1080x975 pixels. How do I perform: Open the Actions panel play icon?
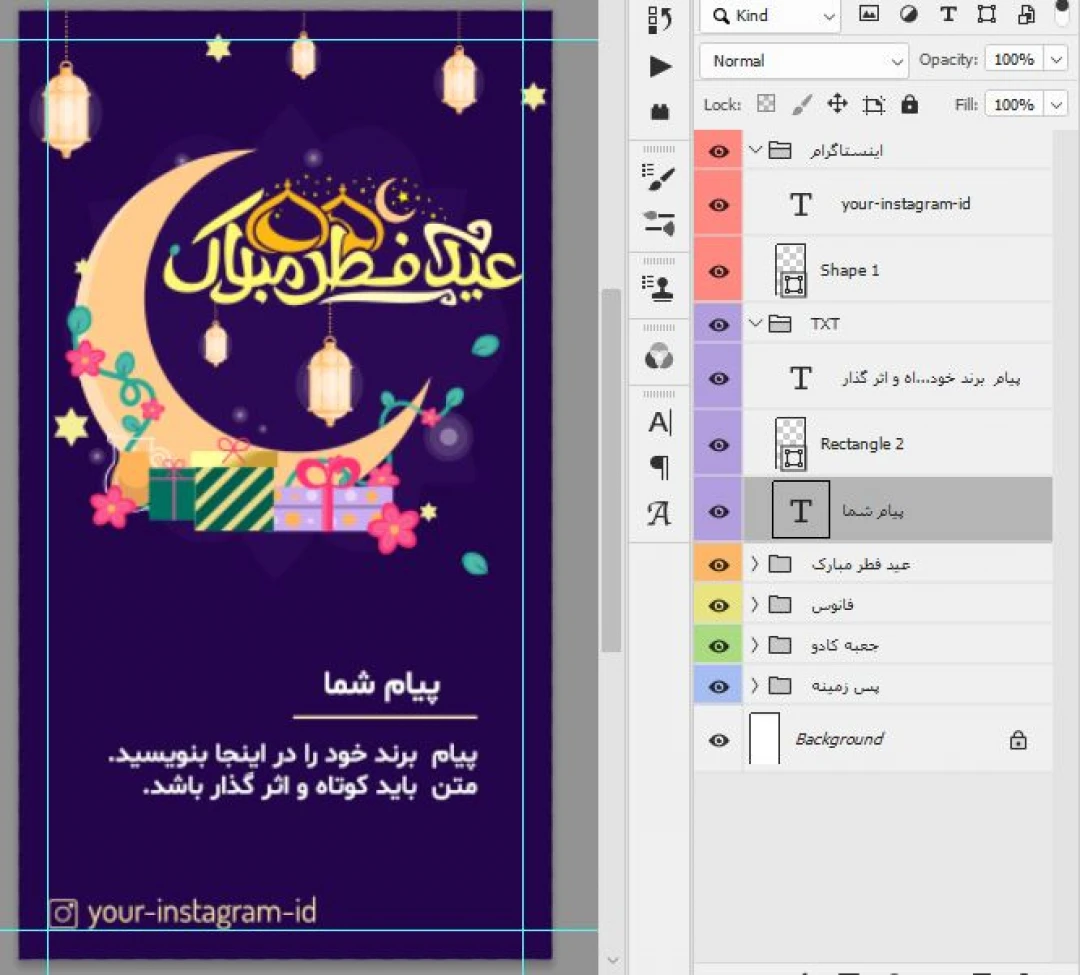660,67
